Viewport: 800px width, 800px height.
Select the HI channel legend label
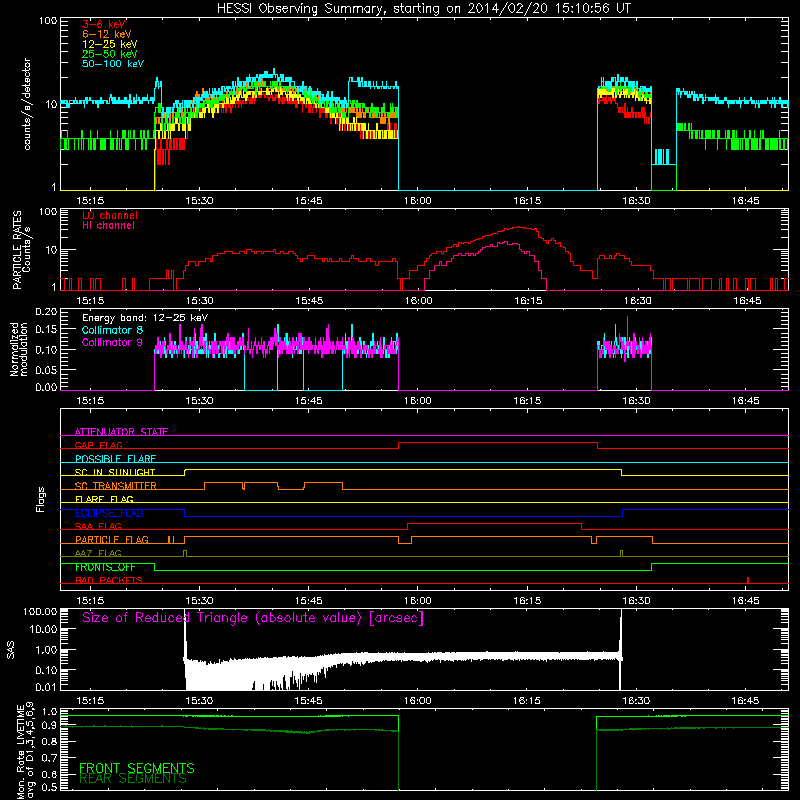[x=108, y=226]
